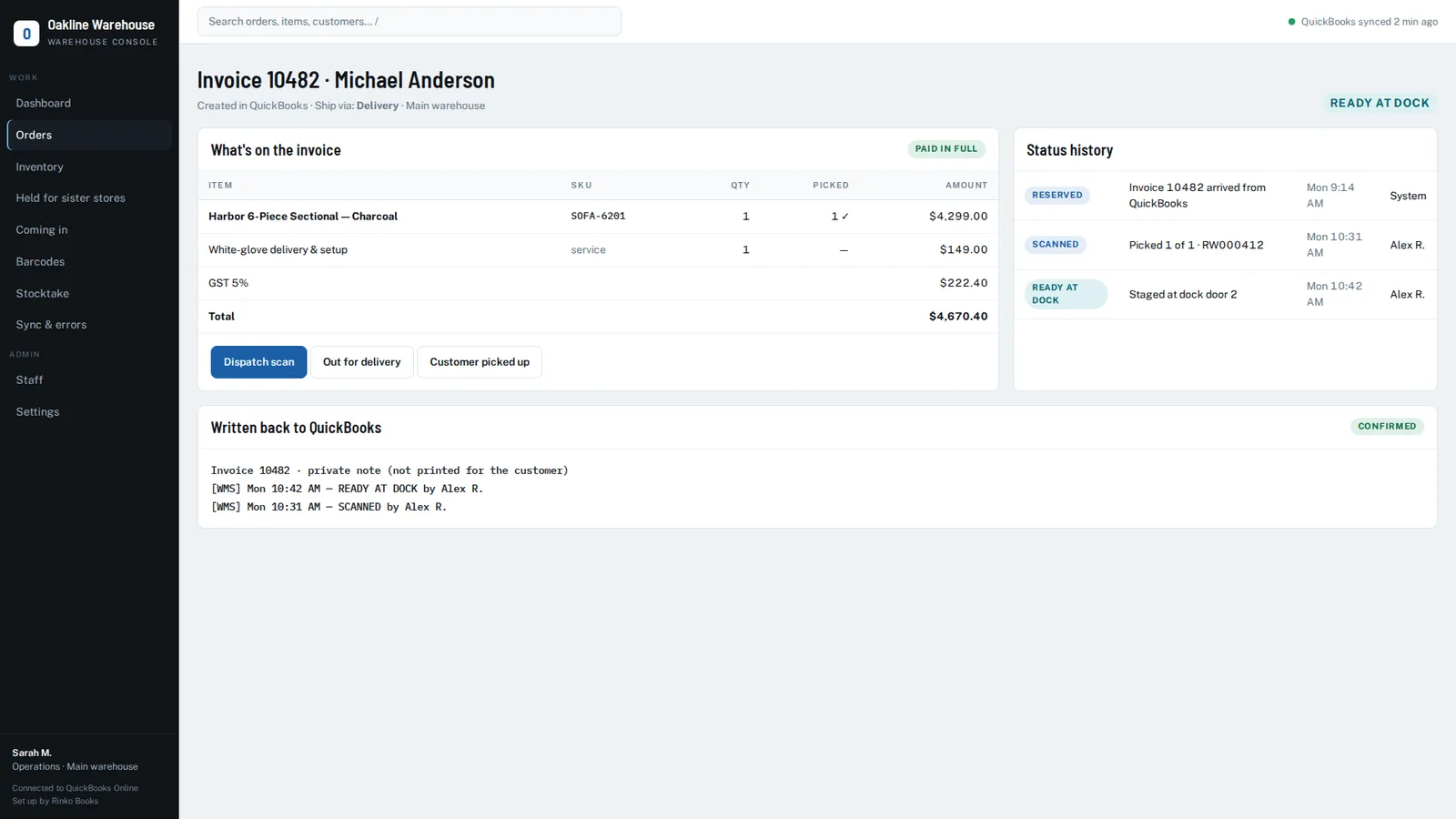Navigate to Barcodes
Screen dimensions: 1456x819
(x=89, y=261)
